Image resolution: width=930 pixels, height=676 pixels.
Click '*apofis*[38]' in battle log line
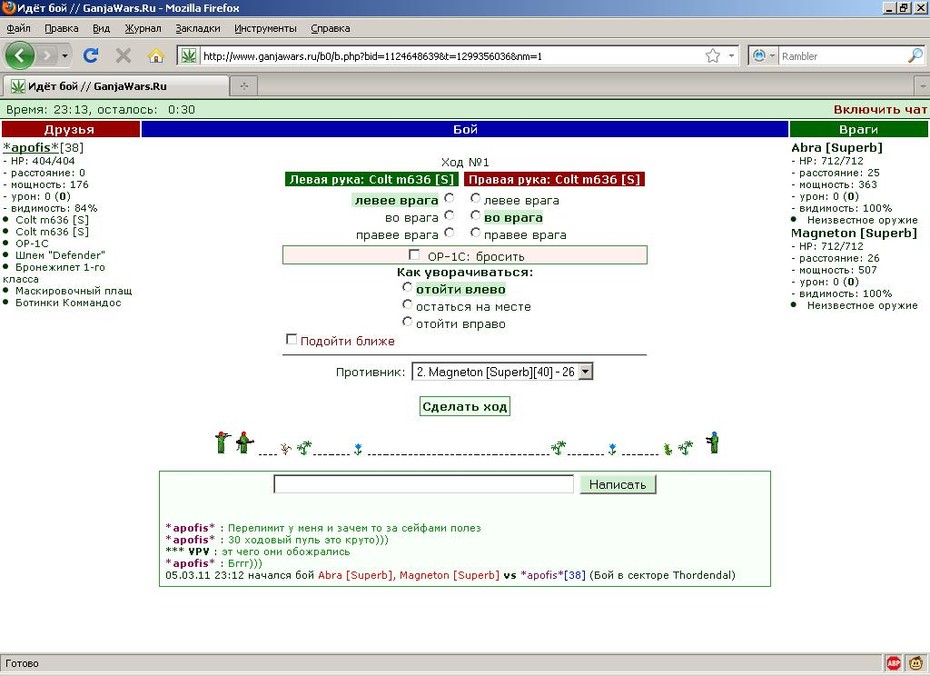[553, 575]
